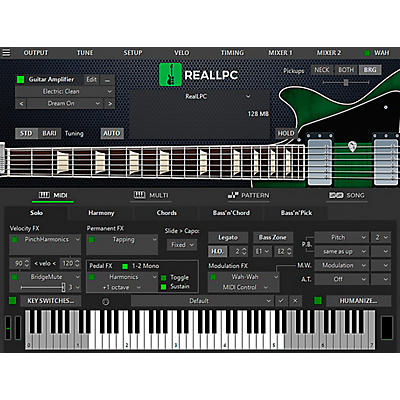Screen dimensions: 400x400
Task: Open the Electric: Clean amp dropdown
Action: point(65,91)
